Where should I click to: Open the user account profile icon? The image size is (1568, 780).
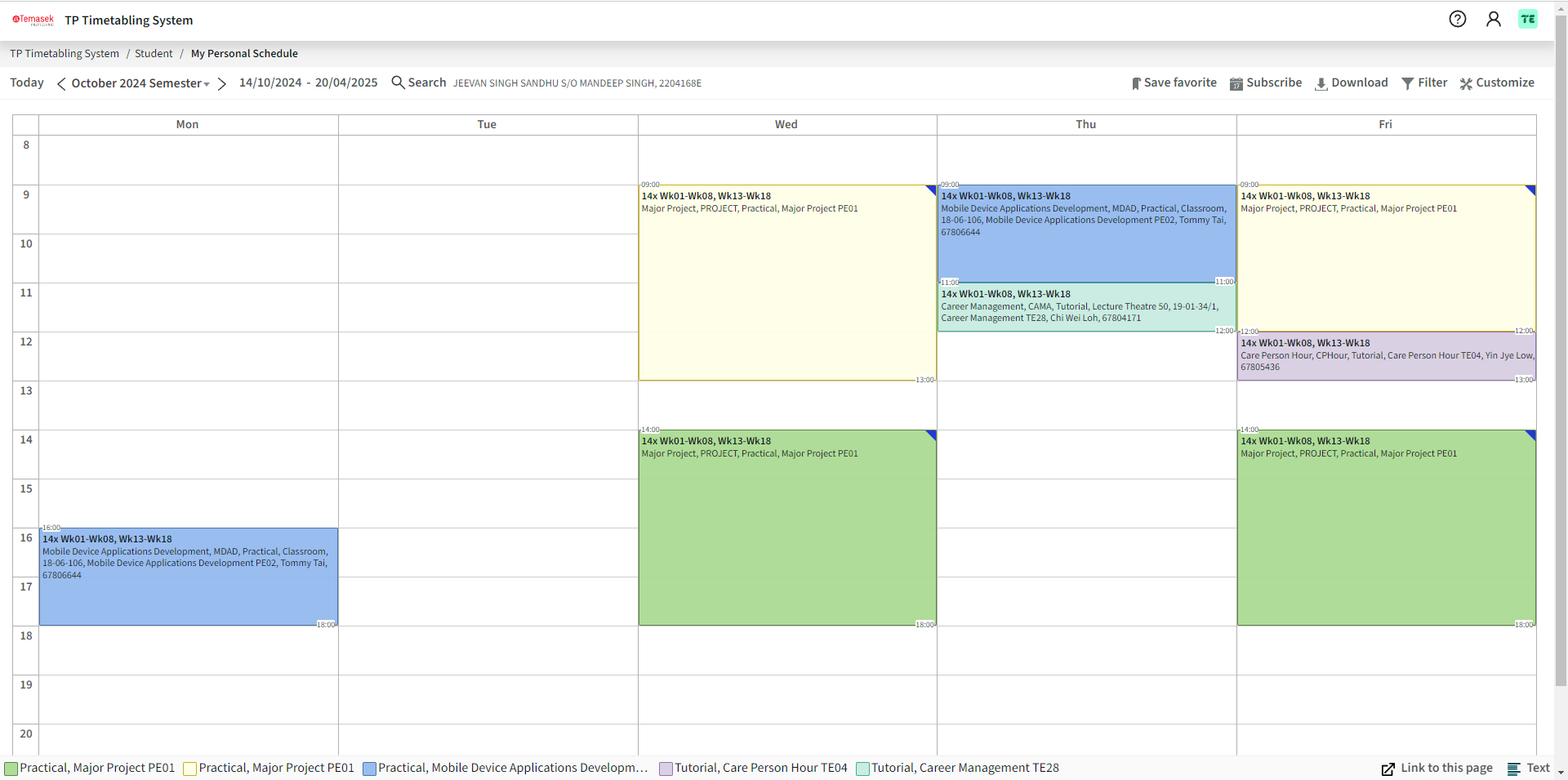pos(1493,19)
